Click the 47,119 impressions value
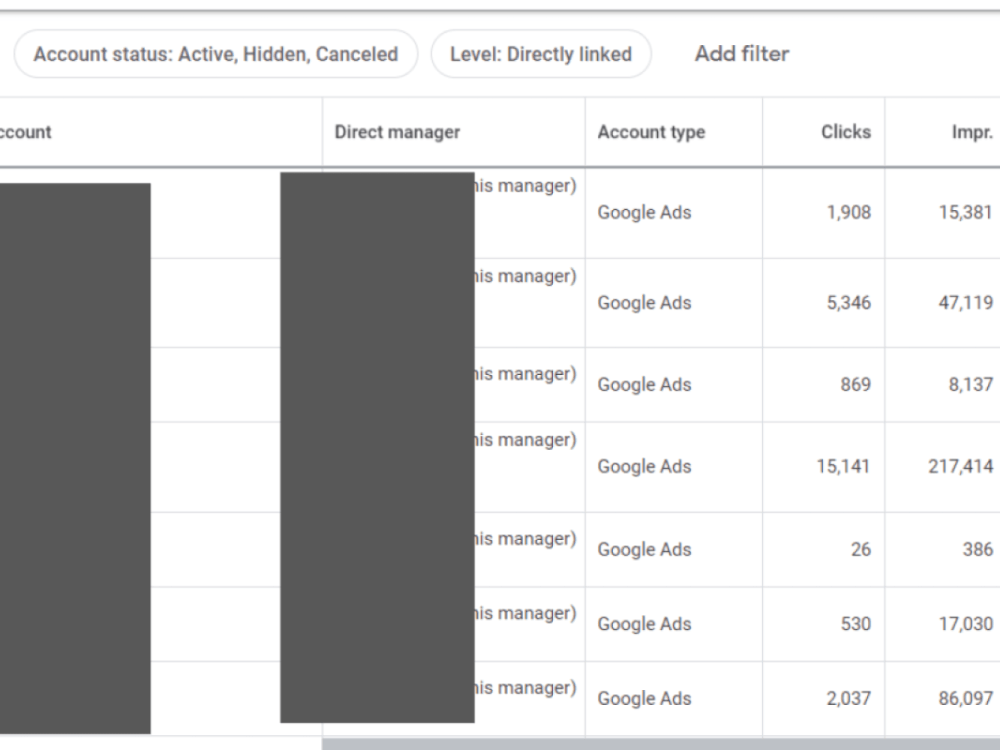Viewport: 1000px width, 750px height. click(x=966, y=303)
